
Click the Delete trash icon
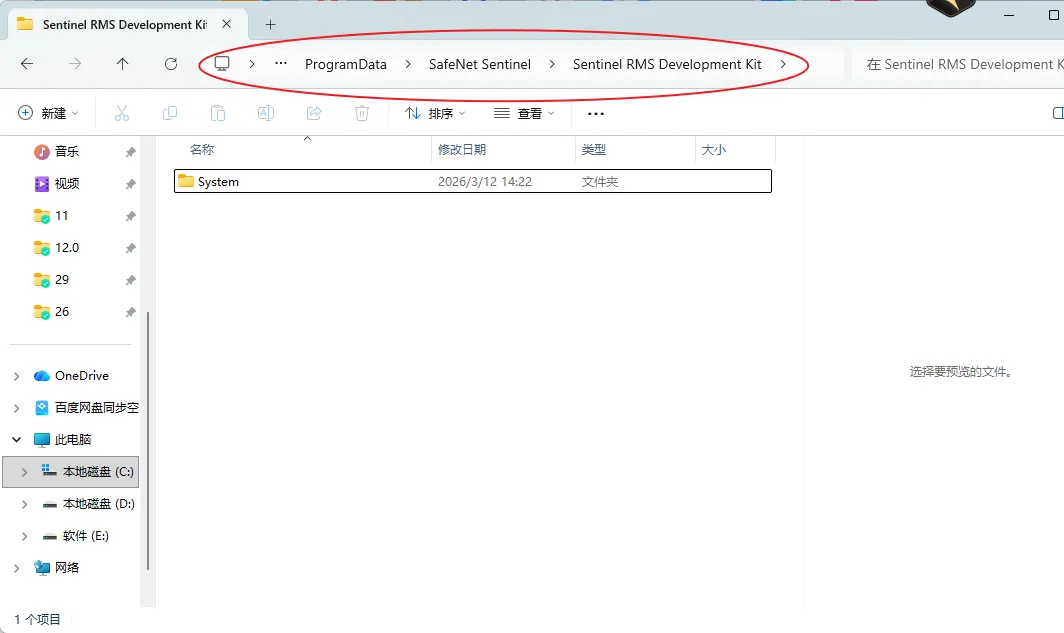362,113
